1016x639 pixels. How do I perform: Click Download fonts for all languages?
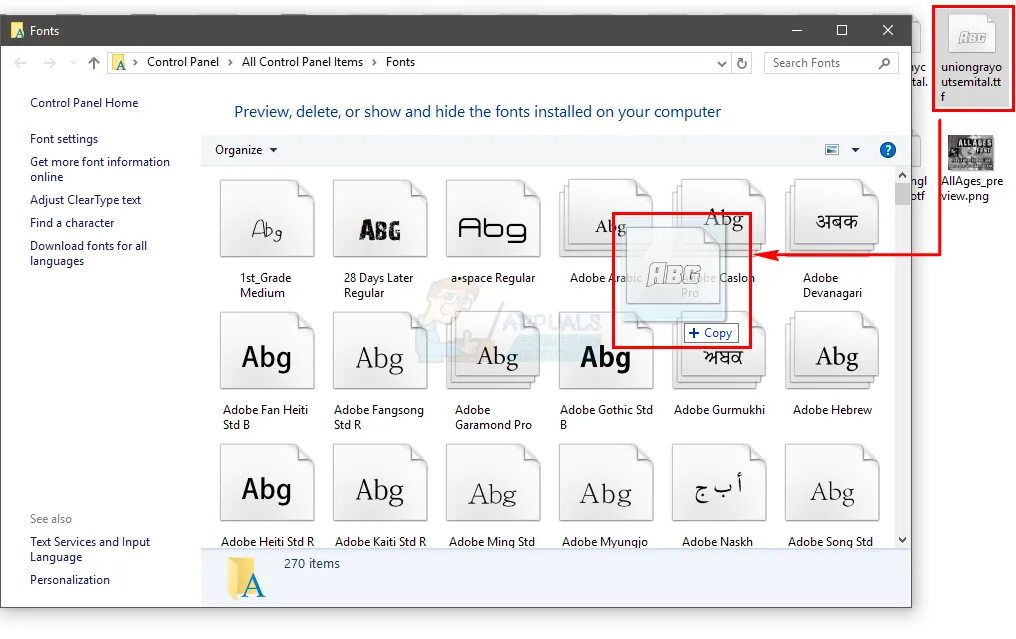point(89,253)
